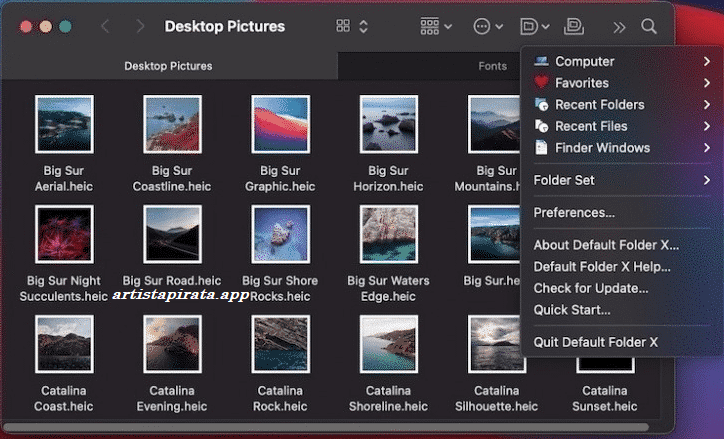Switch to icon grid view
Screen dimensions: 724x439
pos(343,26)
